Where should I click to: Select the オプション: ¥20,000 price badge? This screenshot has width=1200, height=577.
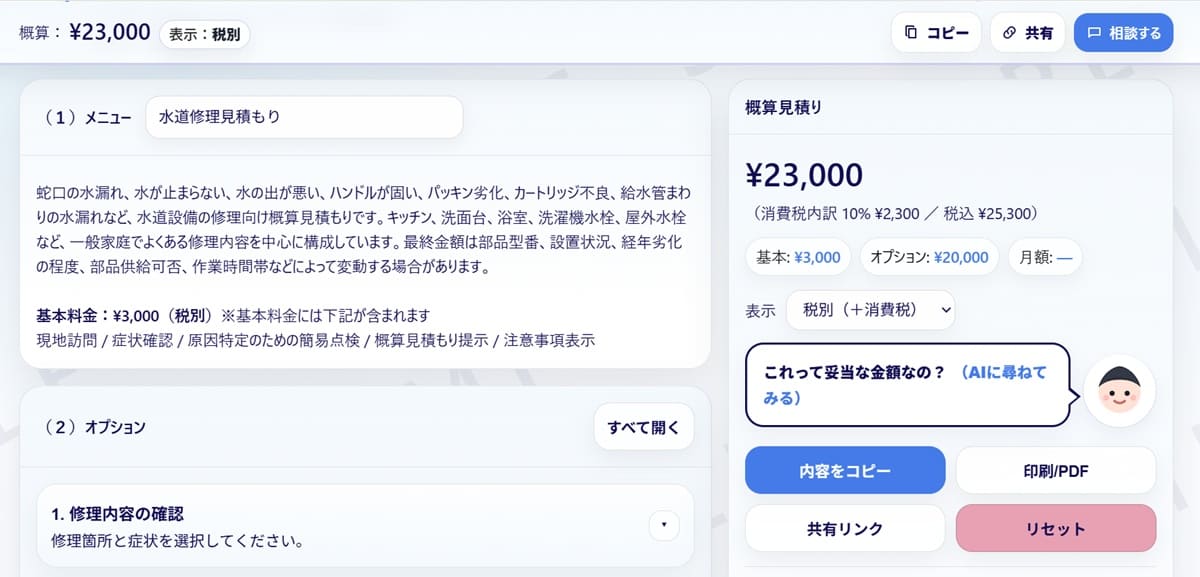(x=928, y=257)
